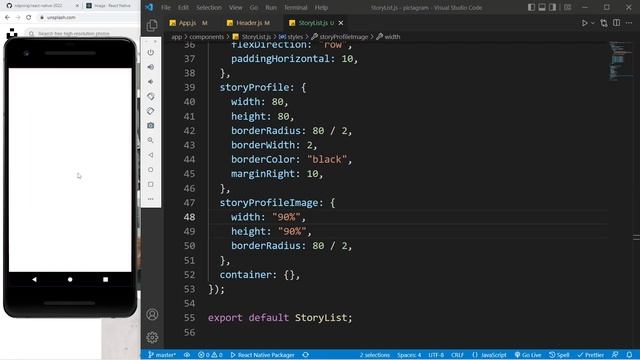
Task: Click the Chrome address bar showing unsplash.com
Action: pos(88,18)
